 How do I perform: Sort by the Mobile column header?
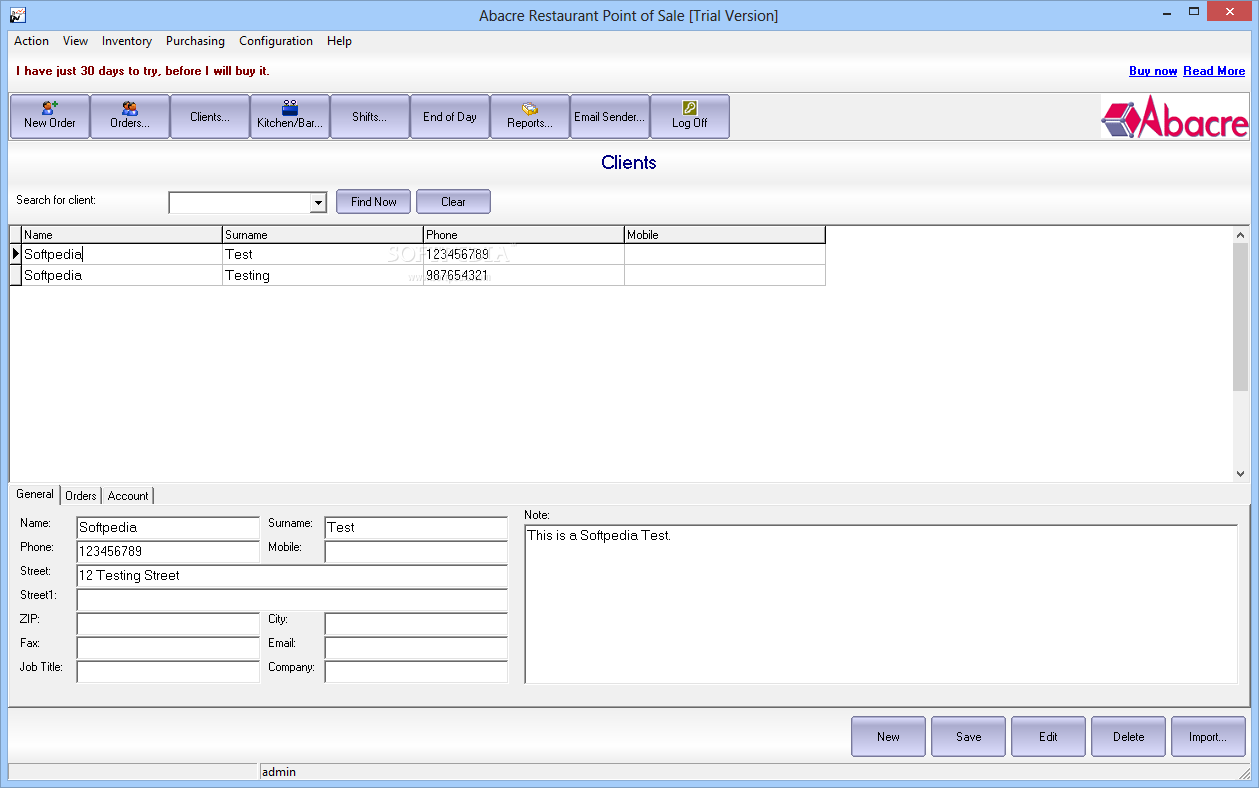pyautogui.click(x=725, y=235)
